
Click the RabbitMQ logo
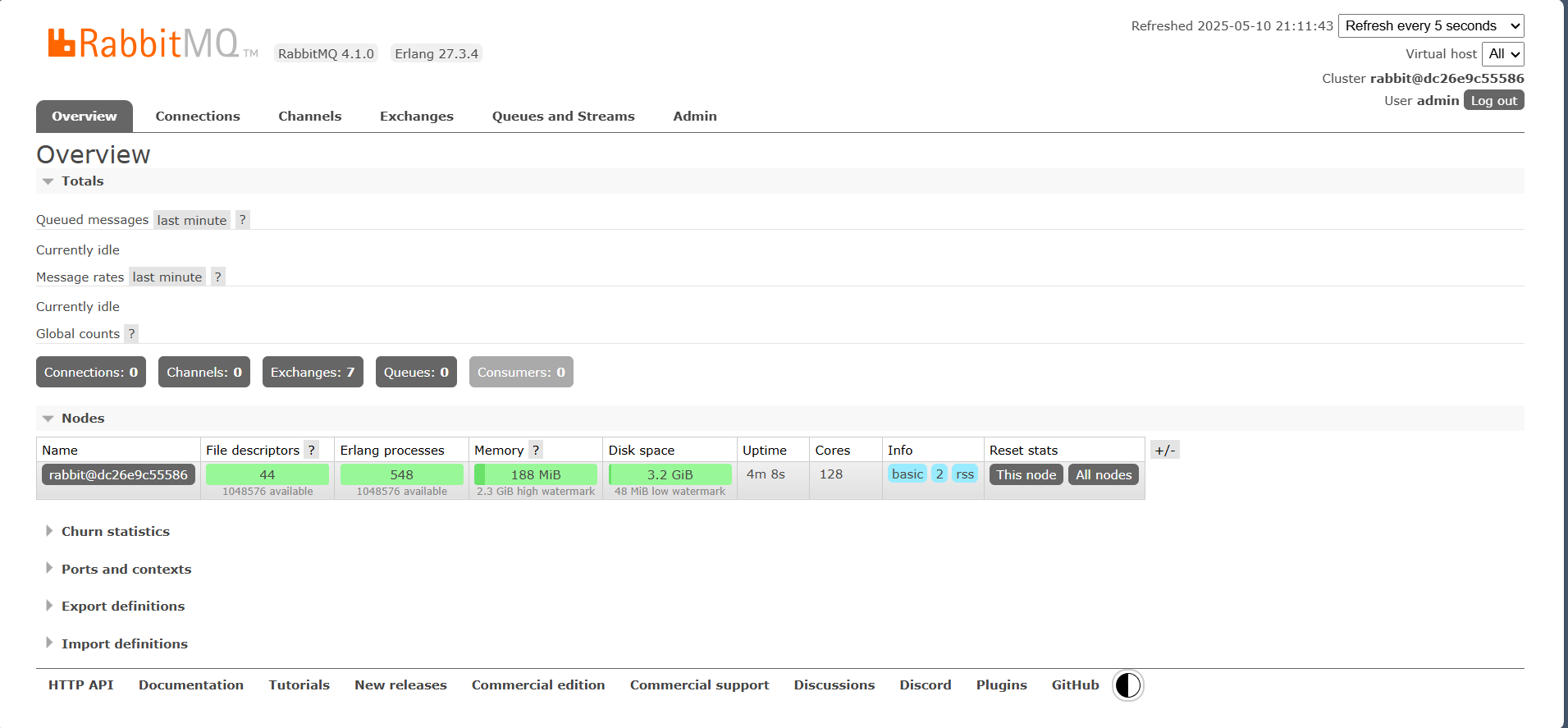point(144,43)
